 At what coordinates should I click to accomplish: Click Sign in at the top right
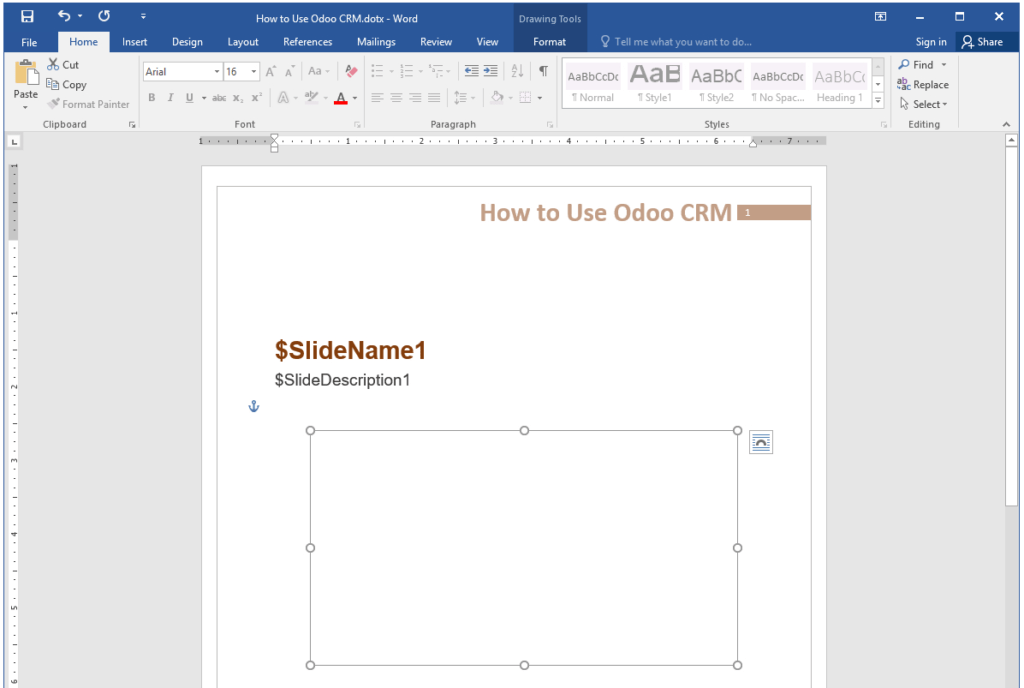click(930, 42)
